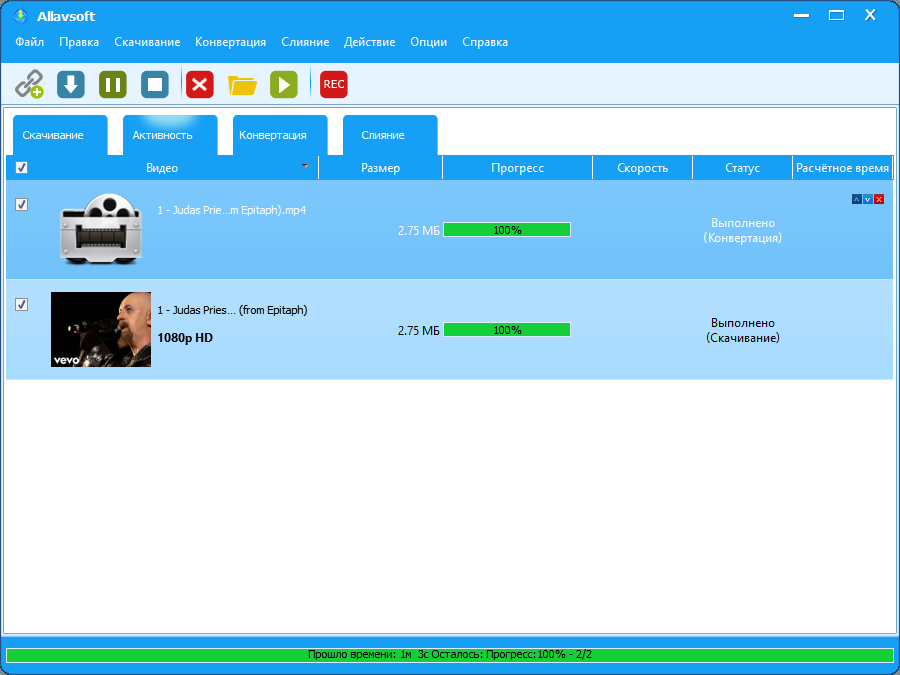
Task: Click the bottom overall progress bar
Action: (450, 654)
